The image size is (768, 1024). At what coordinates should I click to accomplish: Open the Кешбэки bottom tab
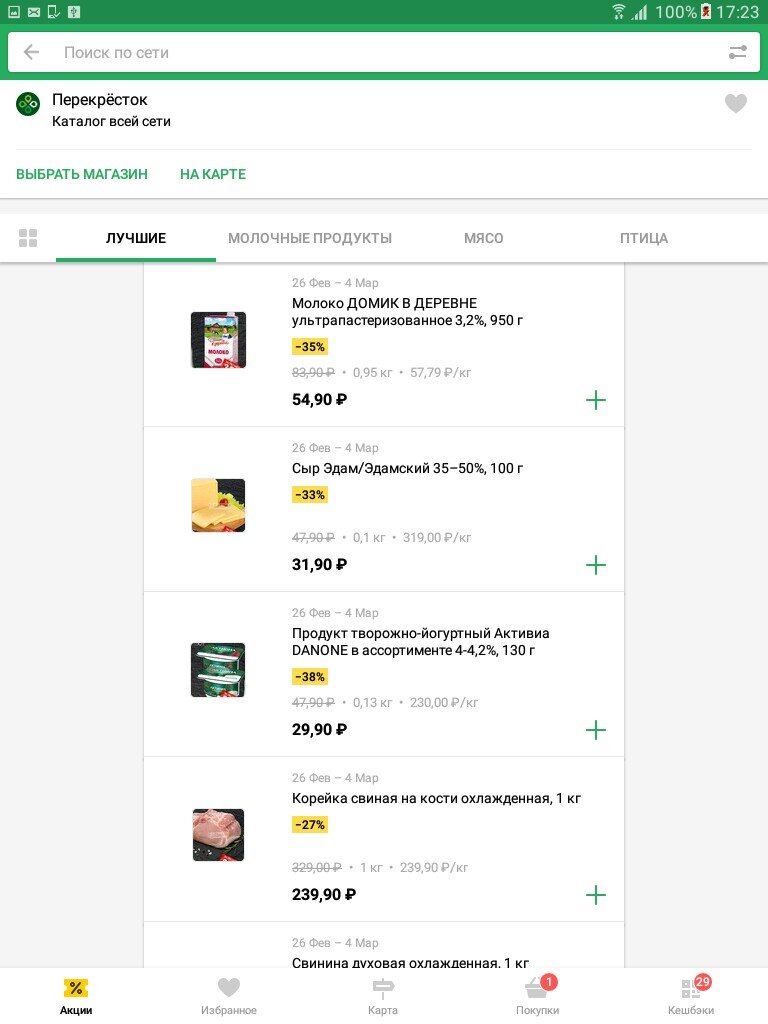(x=691, y=997)
